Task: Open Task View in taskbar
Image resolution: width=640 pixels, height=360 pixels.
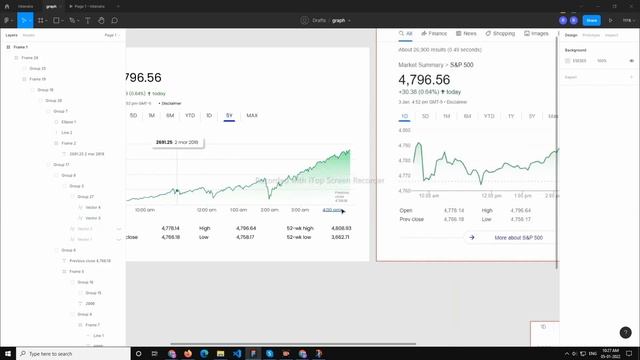Action: (155, 353)
